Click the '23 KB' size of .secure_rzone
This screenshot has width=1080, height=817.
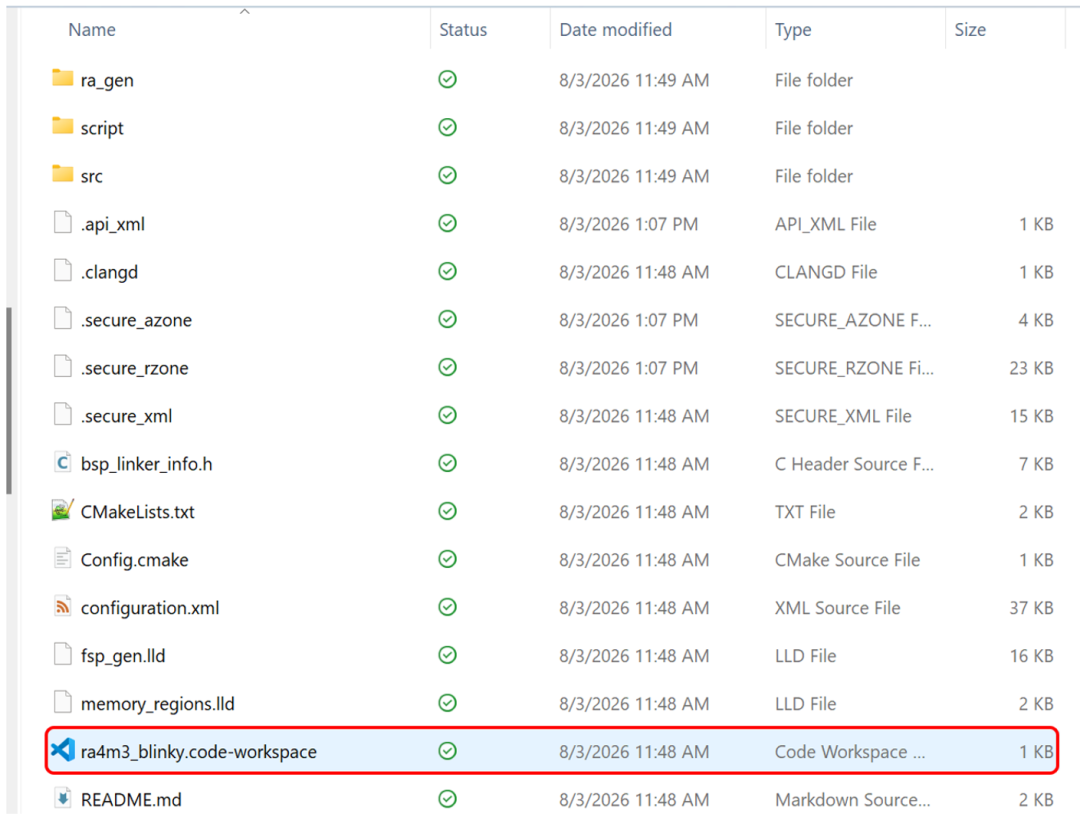1031,369
